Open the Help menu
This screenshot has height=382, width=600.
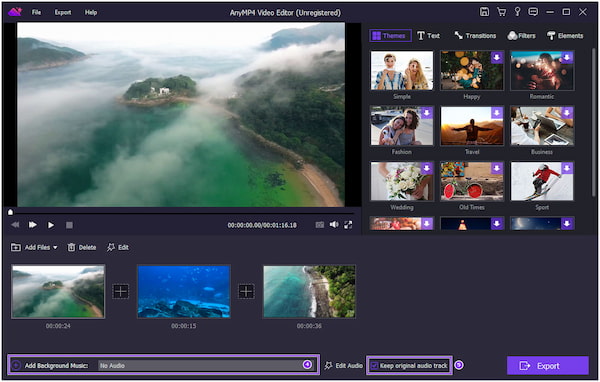point(91,12)
